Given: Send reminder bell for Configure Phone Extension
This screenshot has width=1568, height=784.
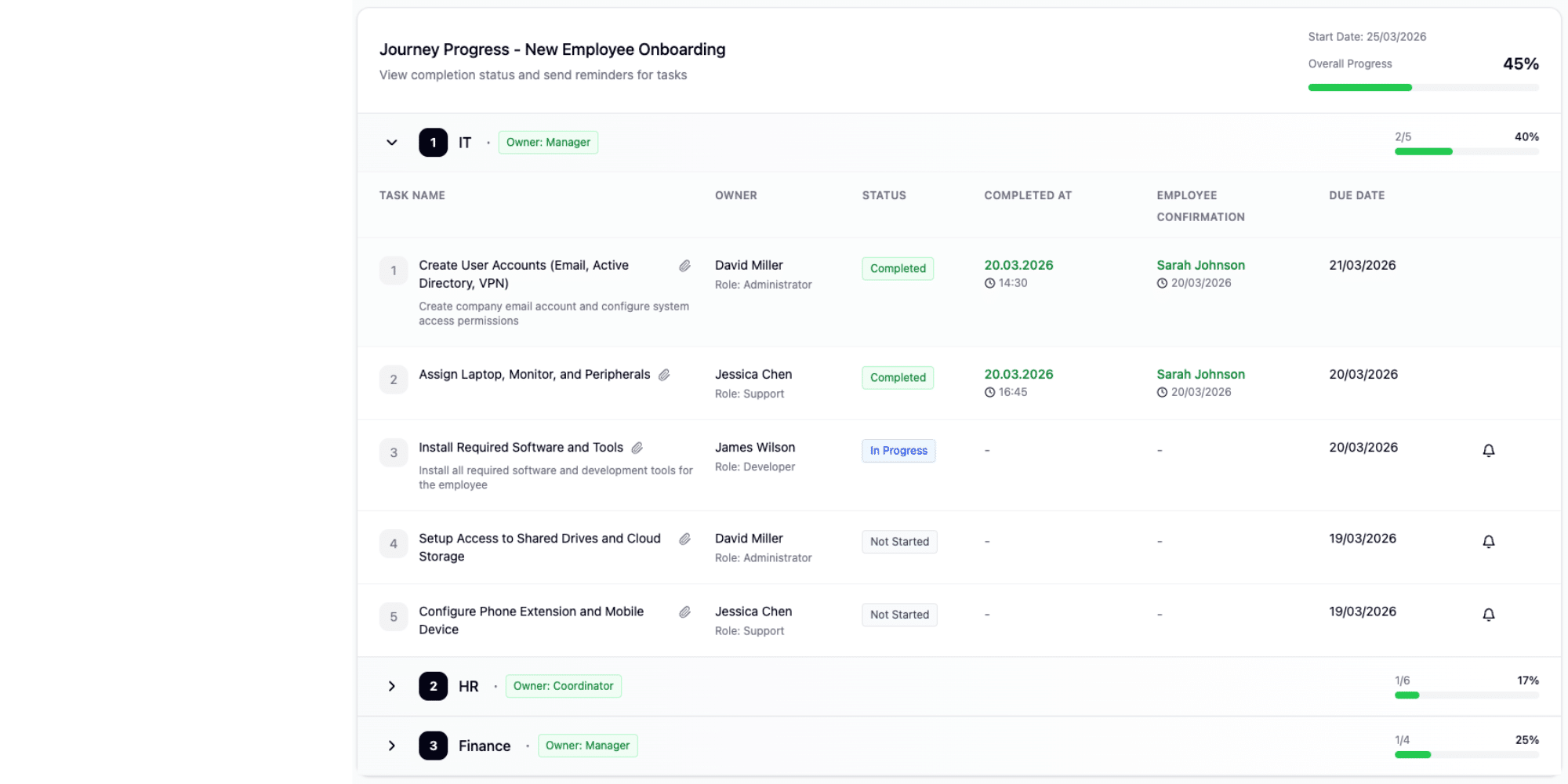Looking at the screenshot, I should click(x=1489, y=615).
